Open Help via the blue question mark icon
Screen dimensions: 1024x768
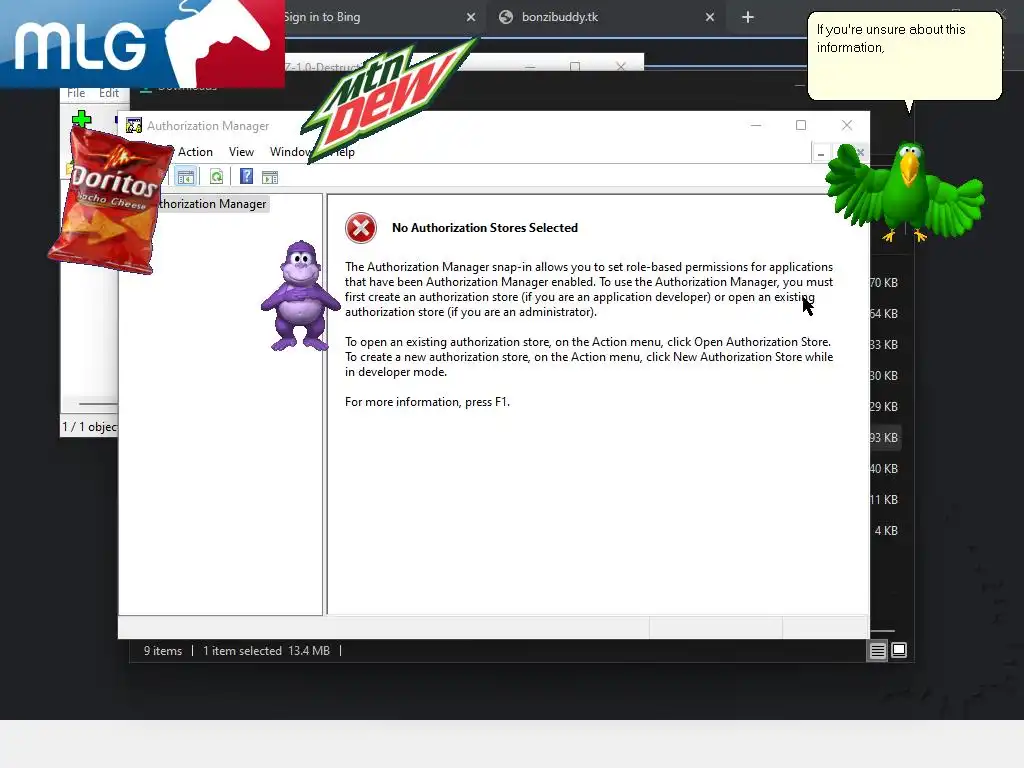click(246, 176)
